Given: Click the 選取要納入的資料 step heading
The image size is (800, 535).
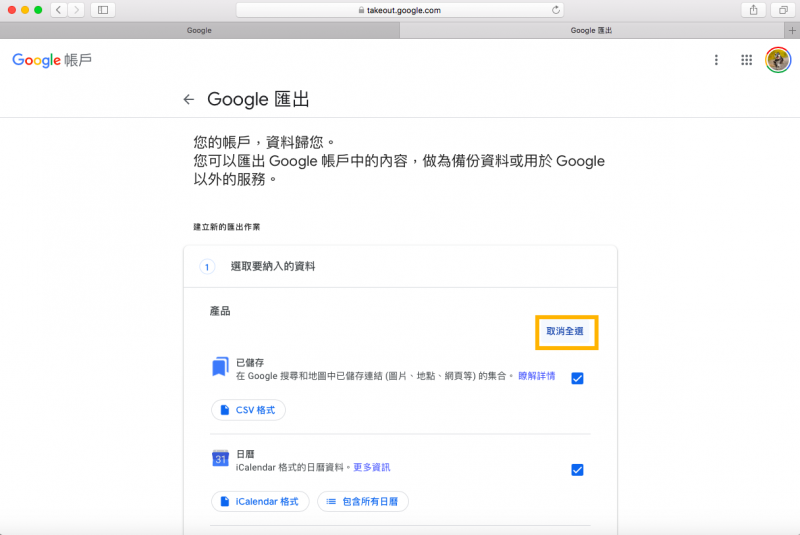Looking at the screenshot, I should pyautogui.click(x=273, y=266).
